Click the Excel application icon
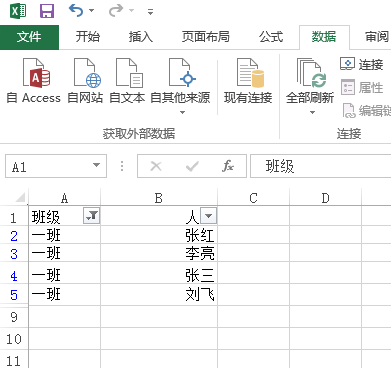391x368 pixels. (18, 11)
